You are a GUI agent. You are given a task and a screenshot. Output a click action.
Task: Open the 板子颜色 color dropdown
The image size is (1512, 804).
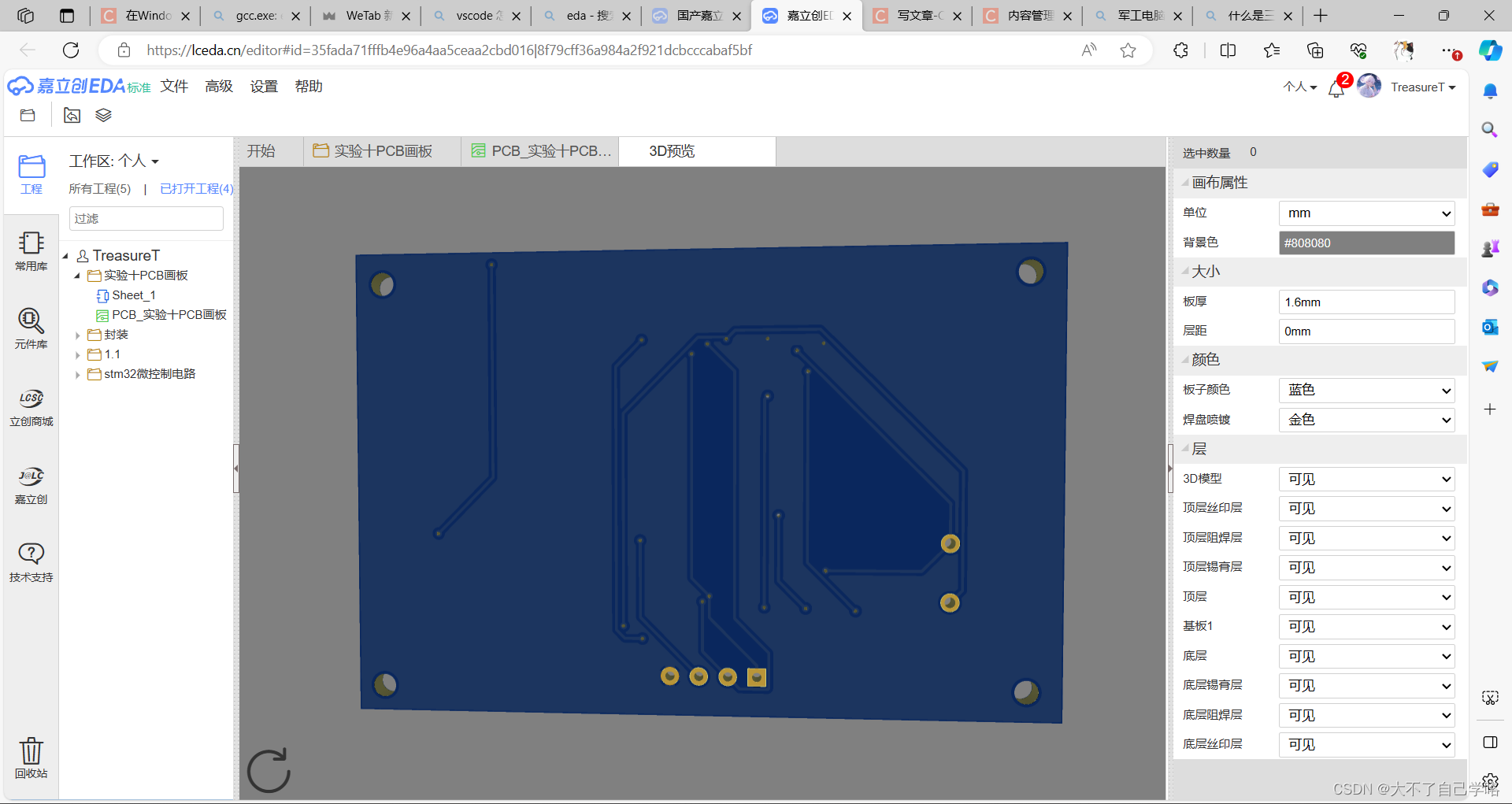(x=1366, y=390)
